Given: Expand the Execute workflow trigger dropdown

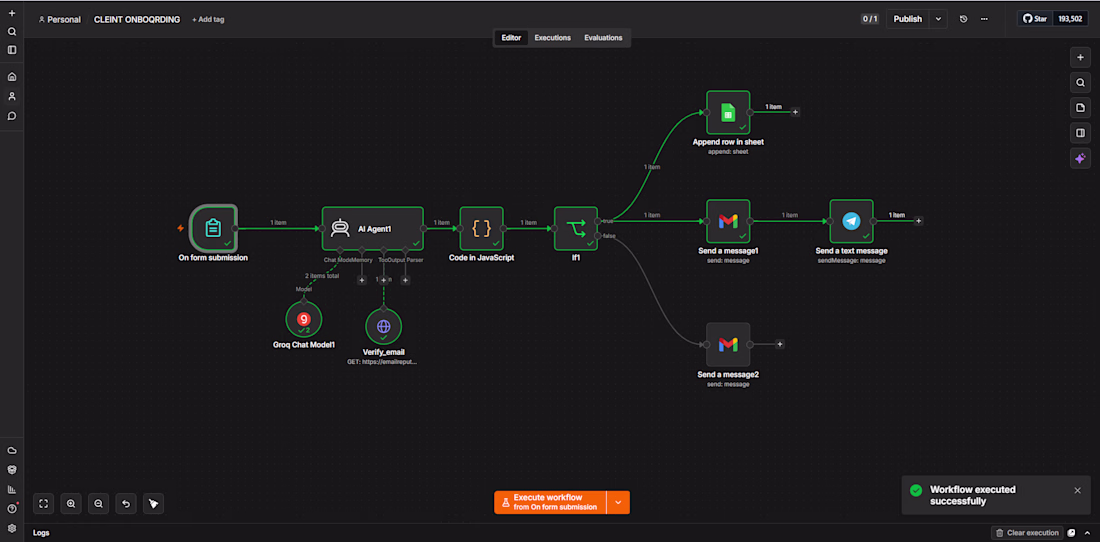Looking at the screenshot, I should tap(618, 502).
